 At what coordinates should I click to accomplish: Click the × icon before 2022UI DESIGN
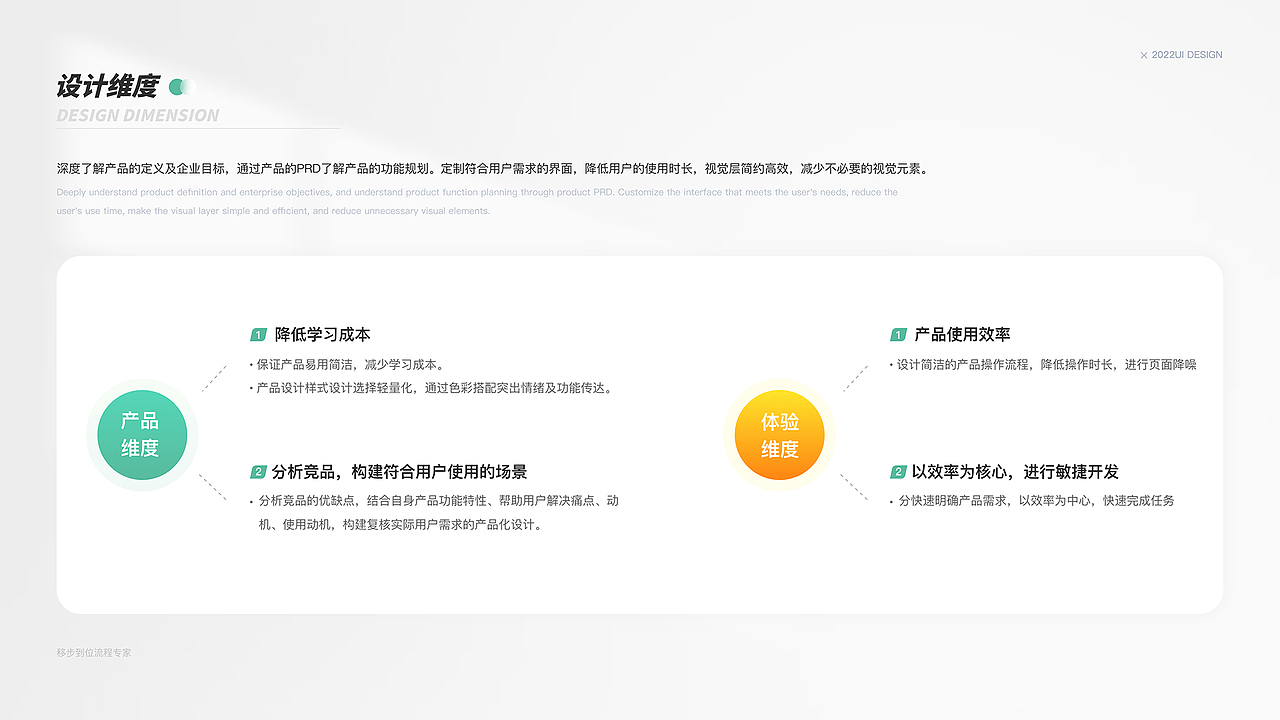pos(1143,55)
